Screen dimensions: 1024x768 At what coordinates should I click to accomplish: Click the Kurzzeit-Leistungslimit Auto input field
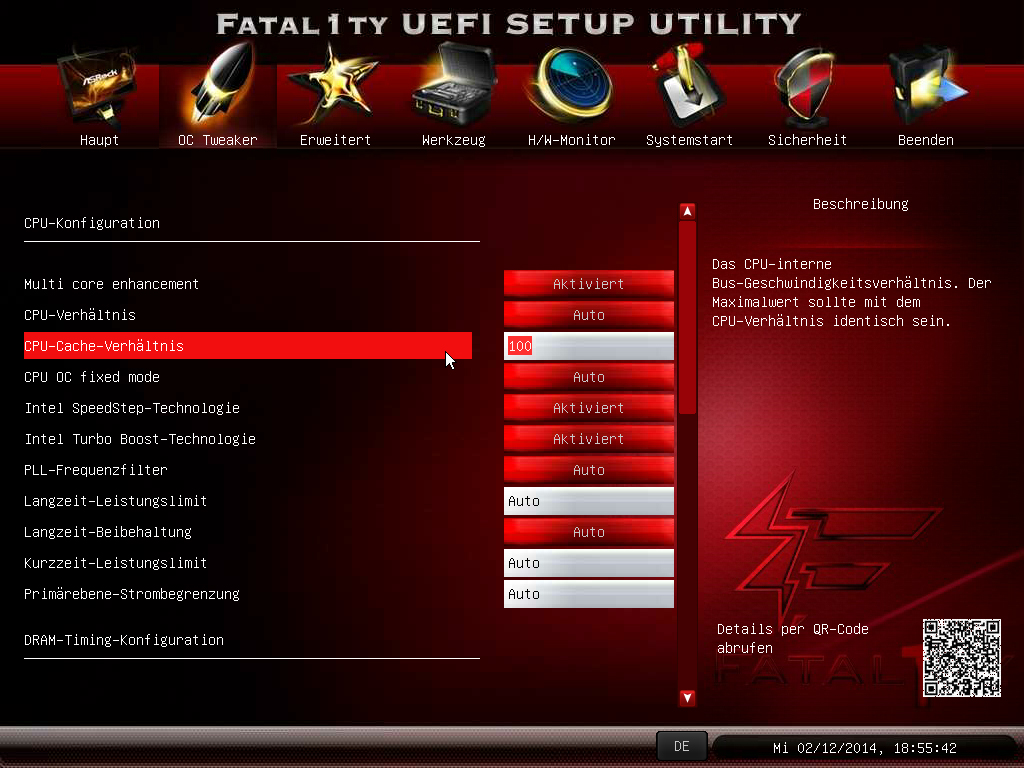[x=588, y=563]
